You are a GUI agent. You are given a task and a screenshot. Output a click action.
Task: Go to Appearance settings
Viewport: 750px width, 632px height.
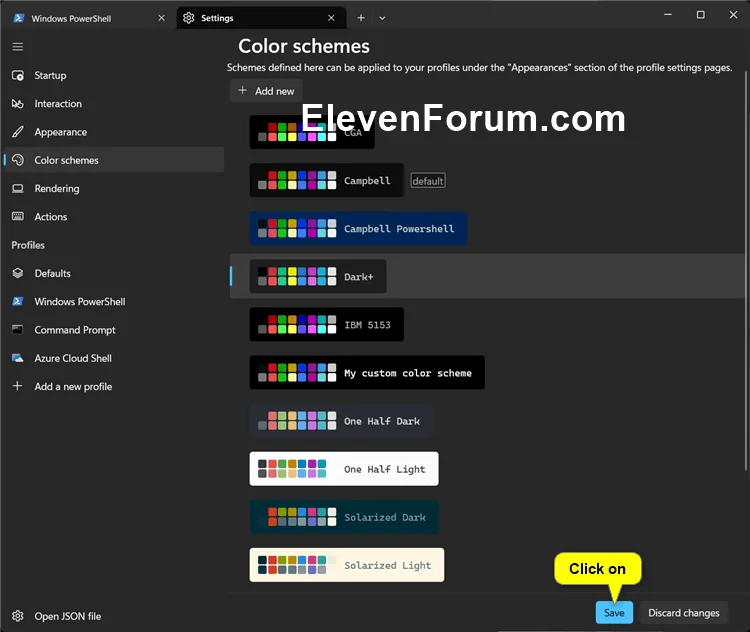(114, 132)
